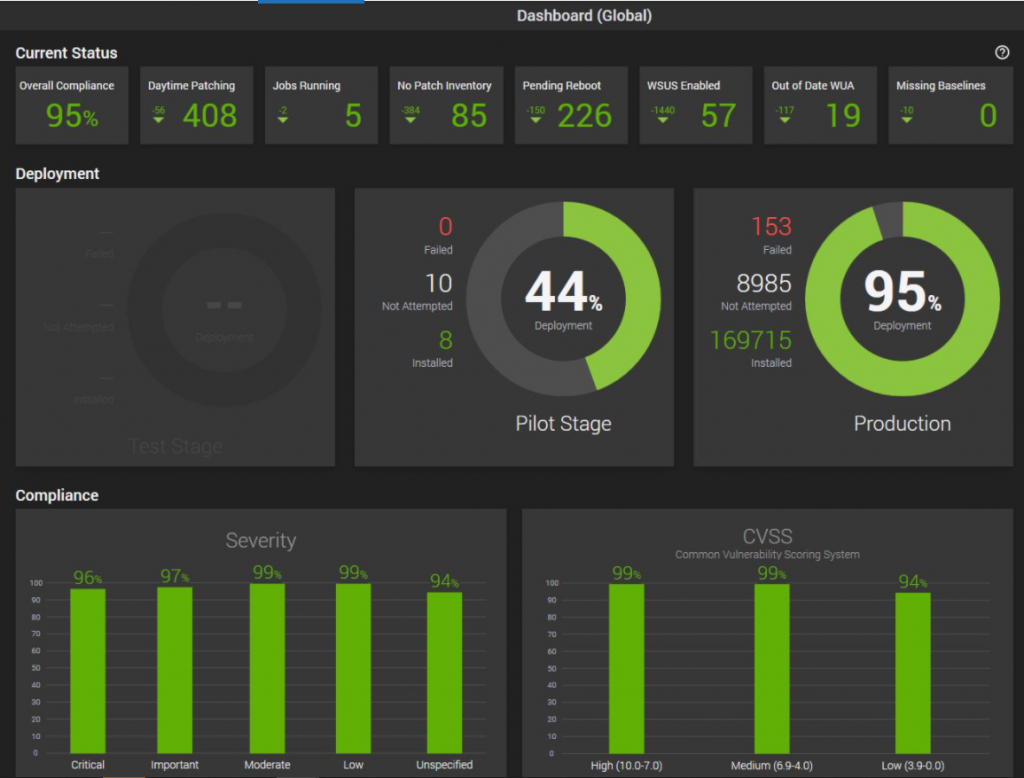Select the disabled Test Stage panel
Screen dimensions: 1024x778
[175, 327]
